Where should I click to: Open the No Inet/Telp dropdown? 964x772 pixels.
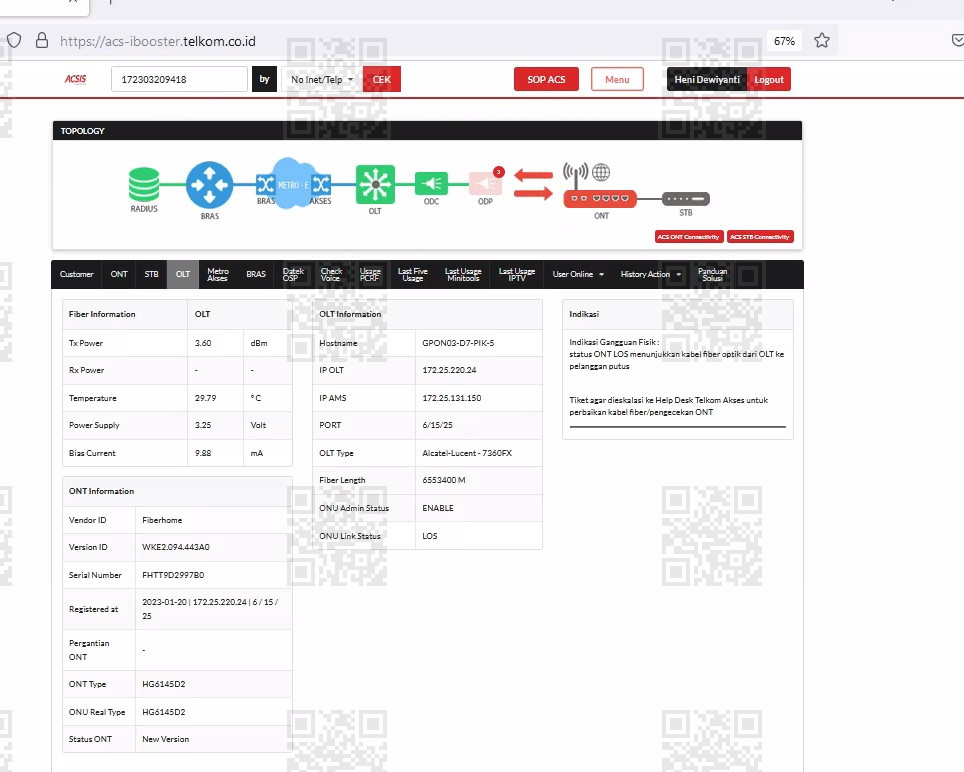322,79
